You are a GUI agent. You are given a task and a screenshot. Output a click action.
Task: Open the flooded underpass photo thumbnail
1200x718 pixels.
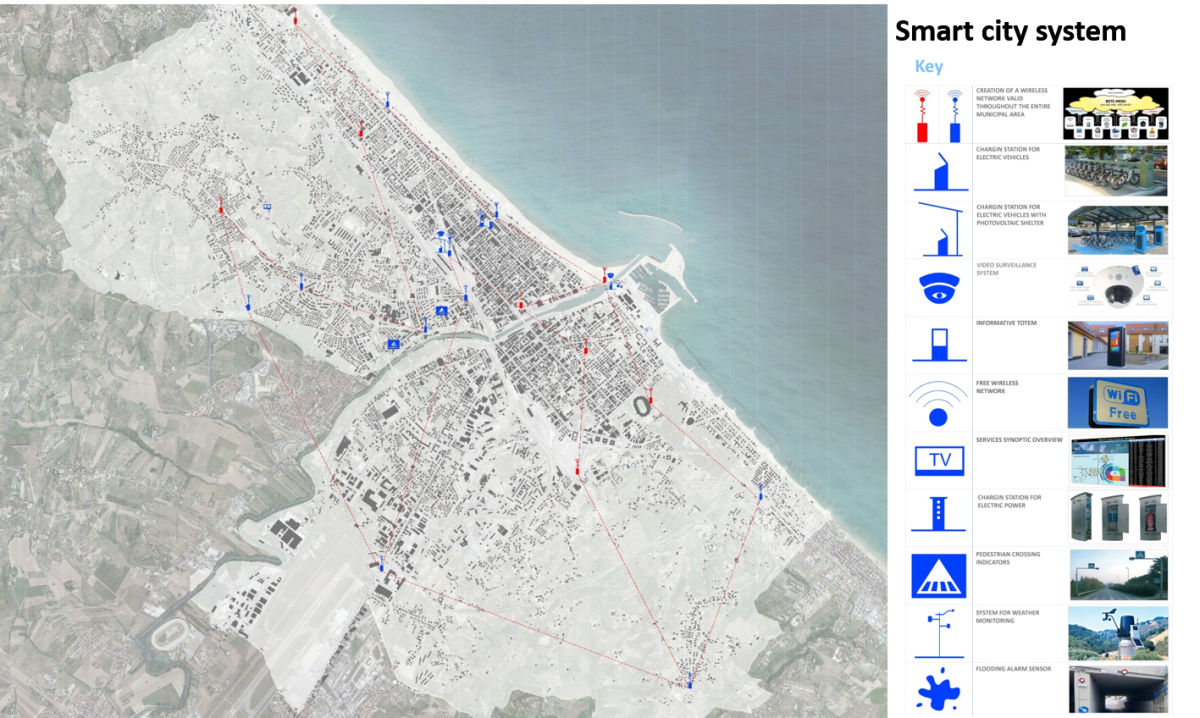tap(1118, 689)
